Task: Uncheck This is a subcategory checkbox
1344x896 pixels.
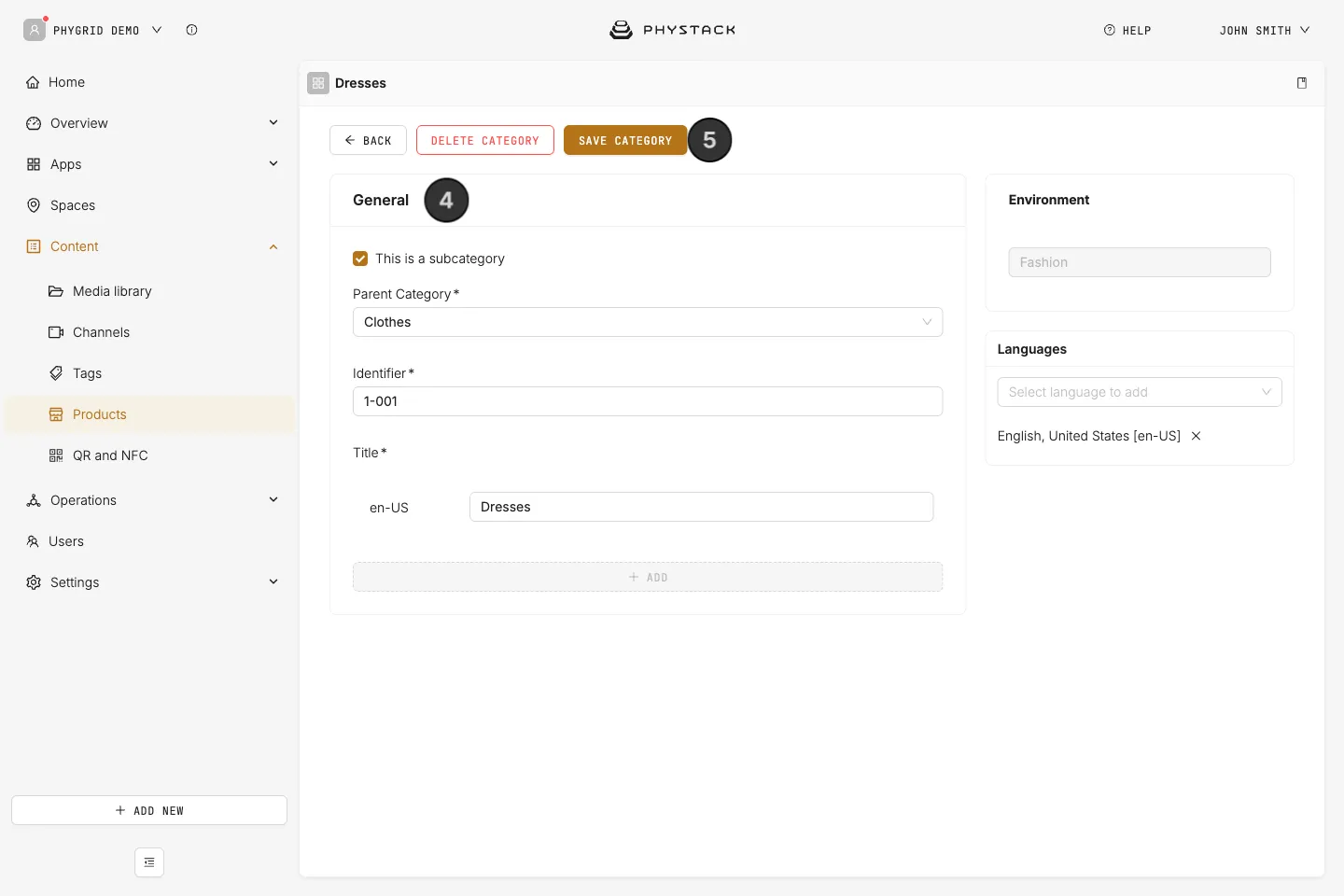Action: (x=360, y=259)
